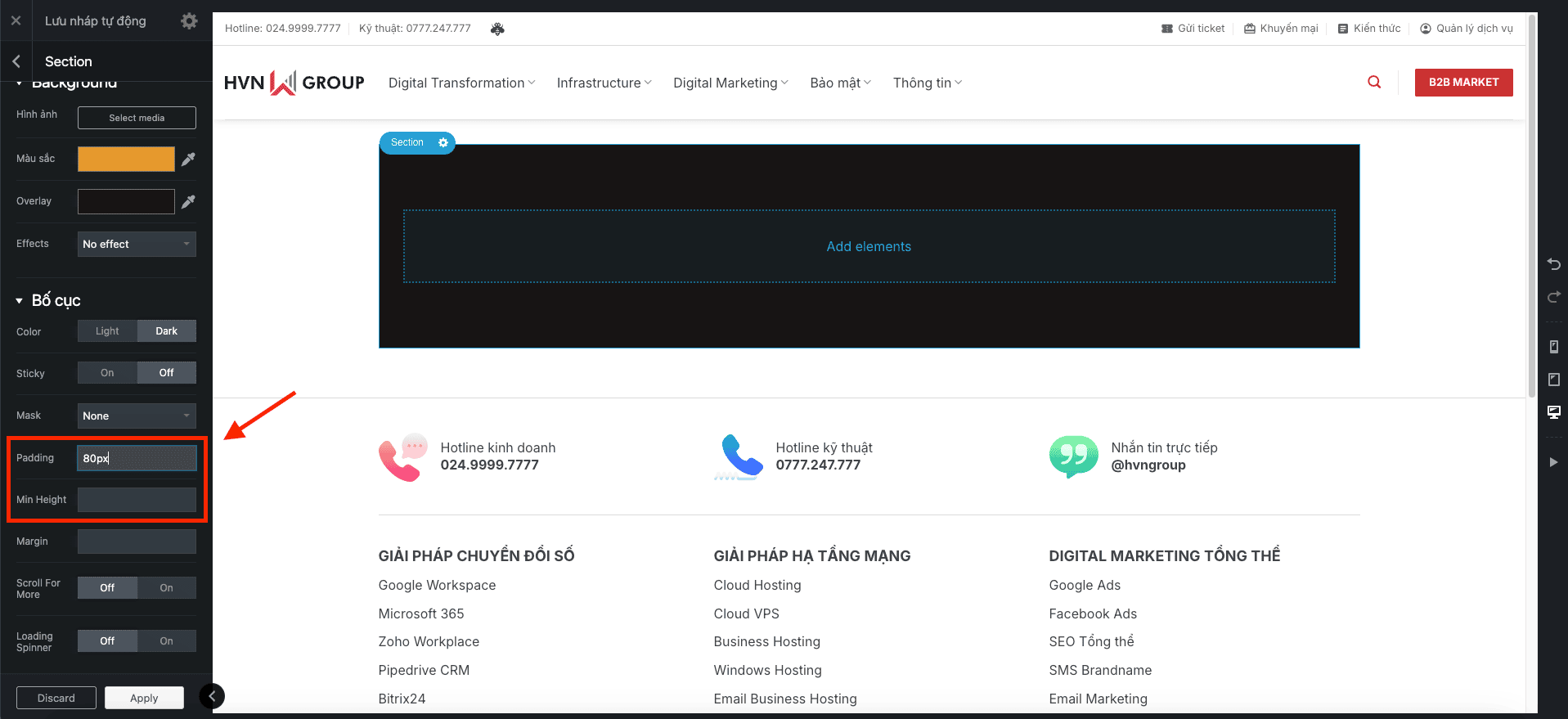
Task: Enable Scroll For More with On
Action: [x=166, y=588]
